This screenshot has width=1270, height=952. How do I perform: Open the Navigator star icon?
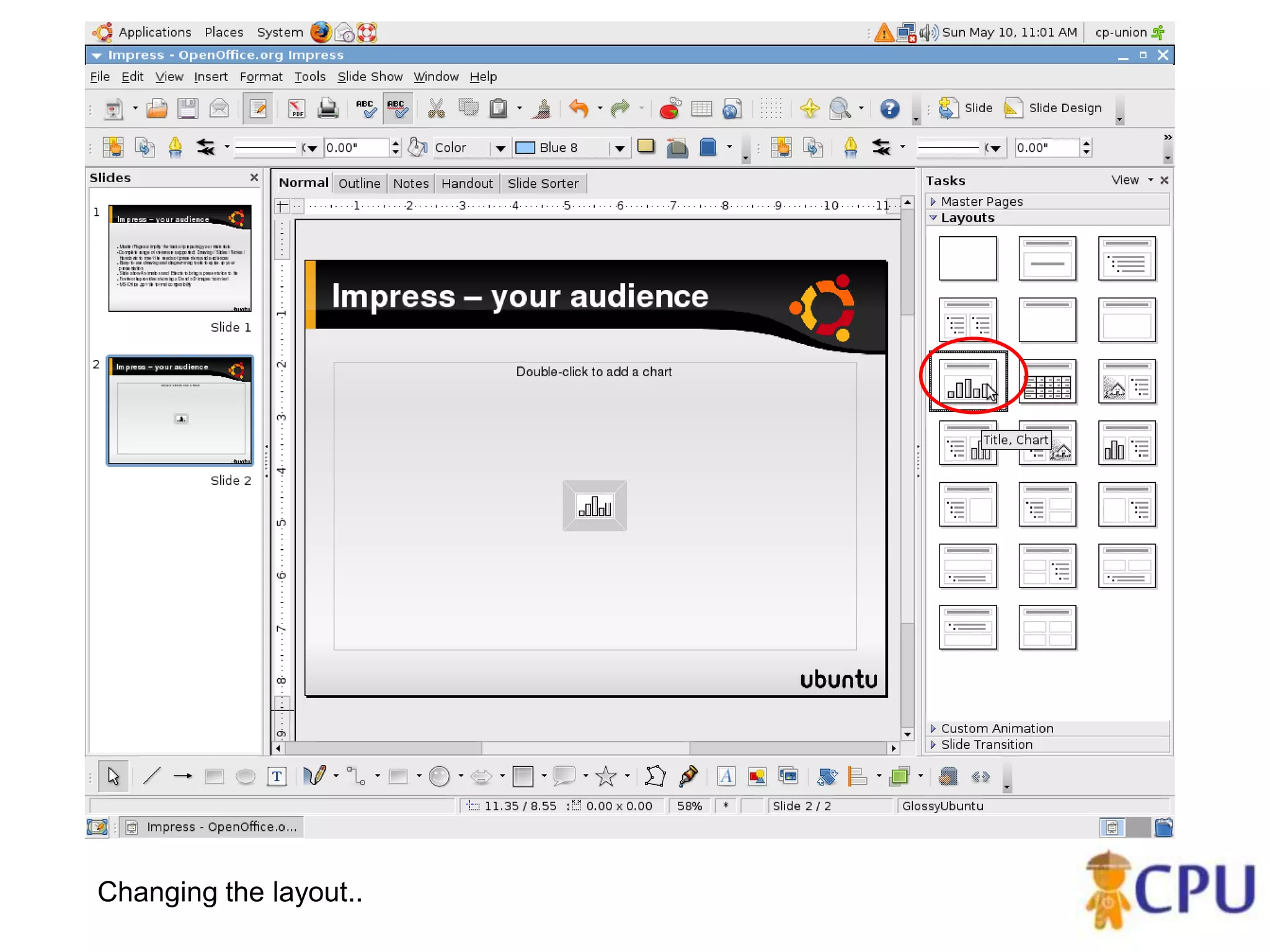[809, 108]
